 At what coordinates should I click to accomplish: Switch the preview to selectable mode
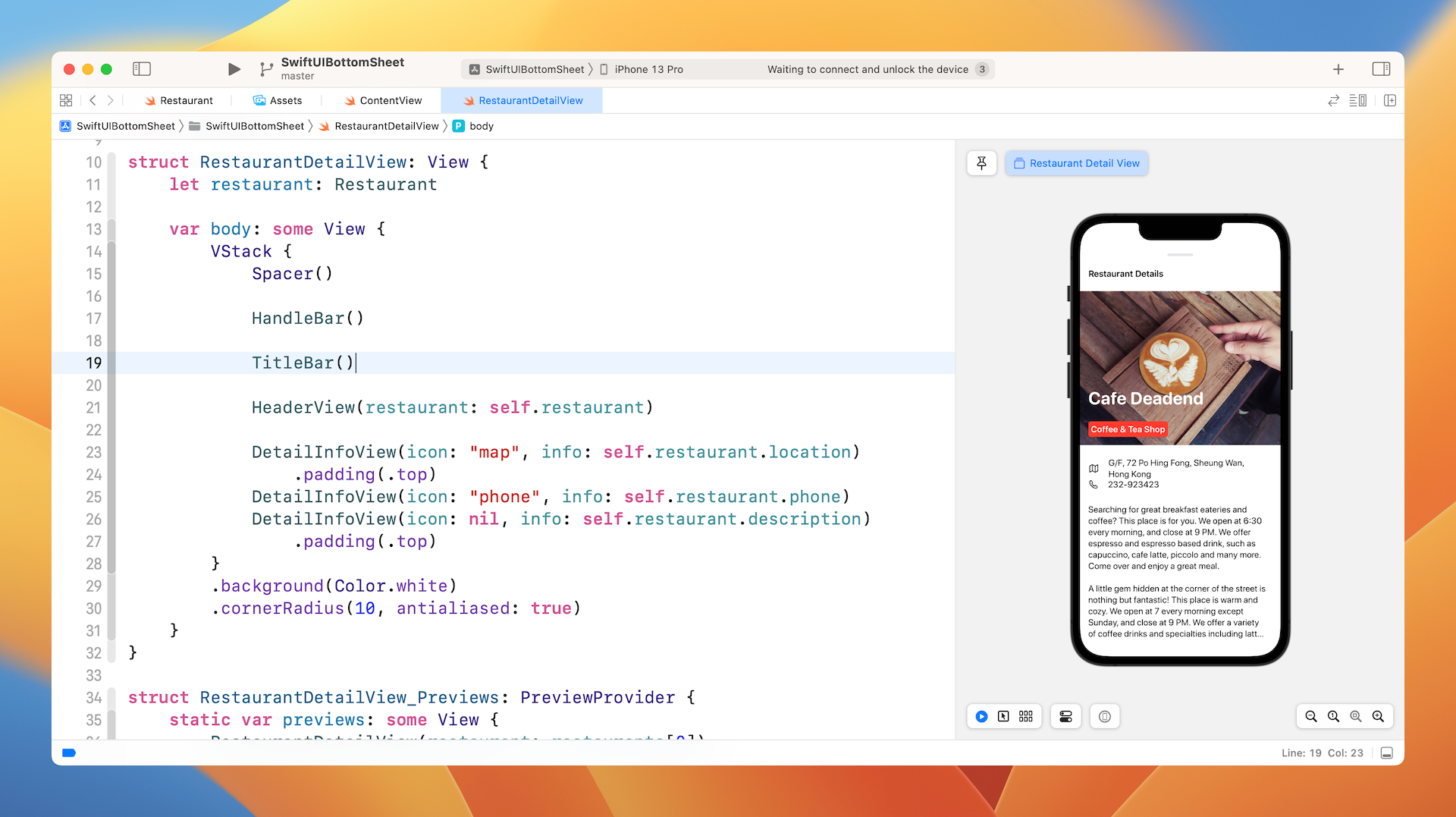tap(1003, 716)
